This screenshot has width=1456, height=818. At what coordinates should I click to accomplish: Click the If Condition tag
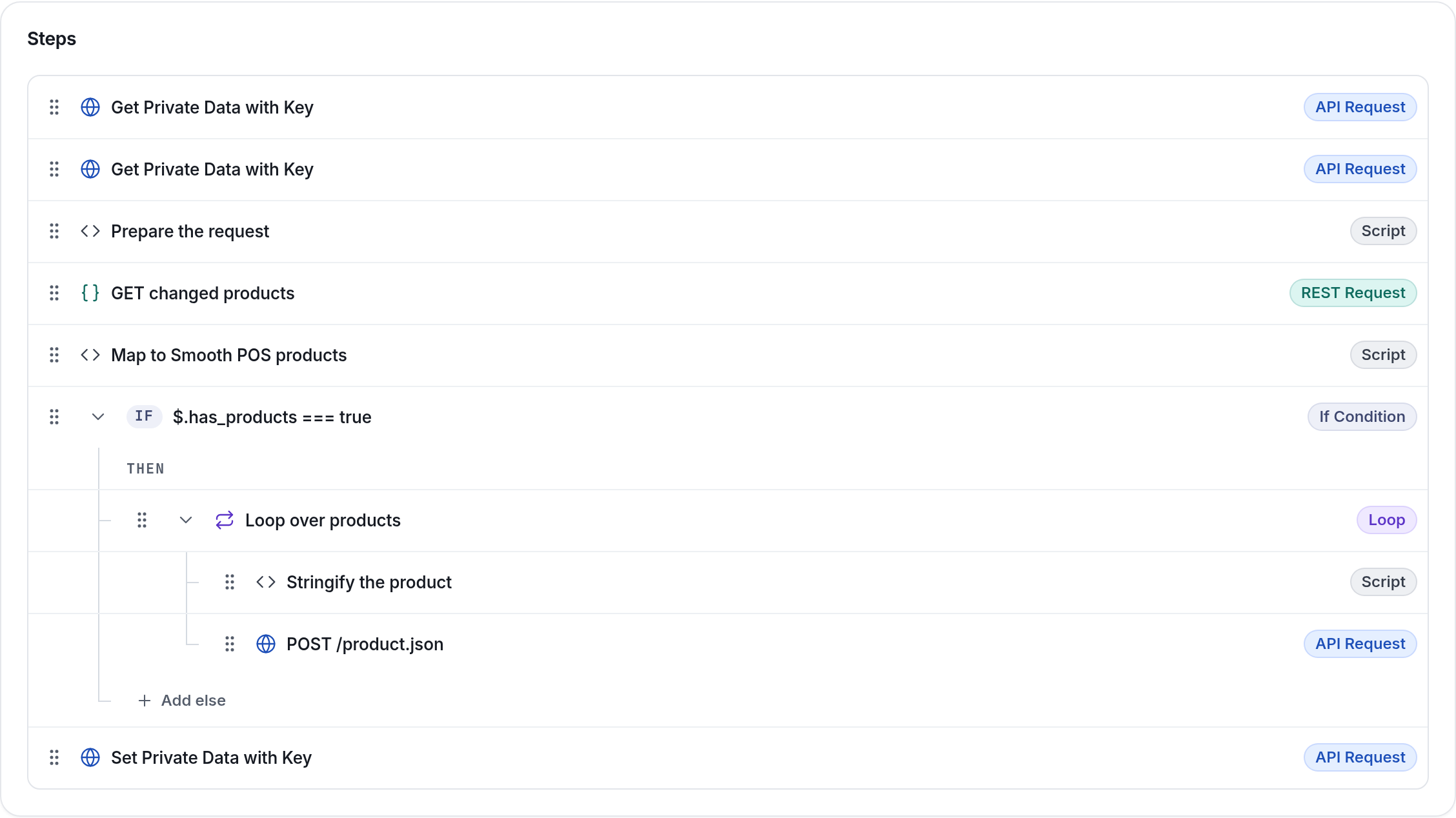1362,417
